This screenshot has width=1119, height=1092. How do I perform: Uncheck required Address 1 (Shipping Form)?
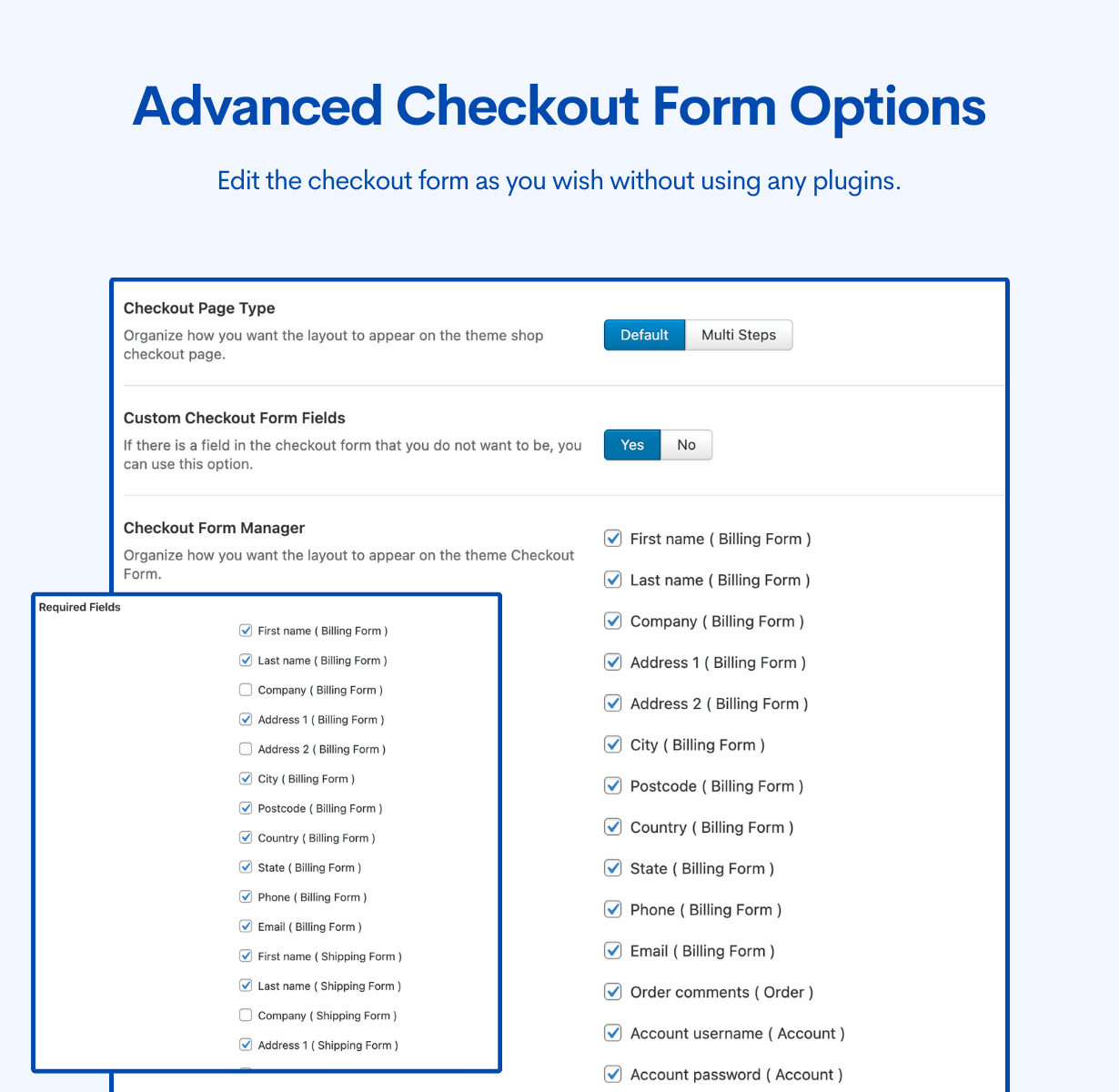pos(246,1045)
